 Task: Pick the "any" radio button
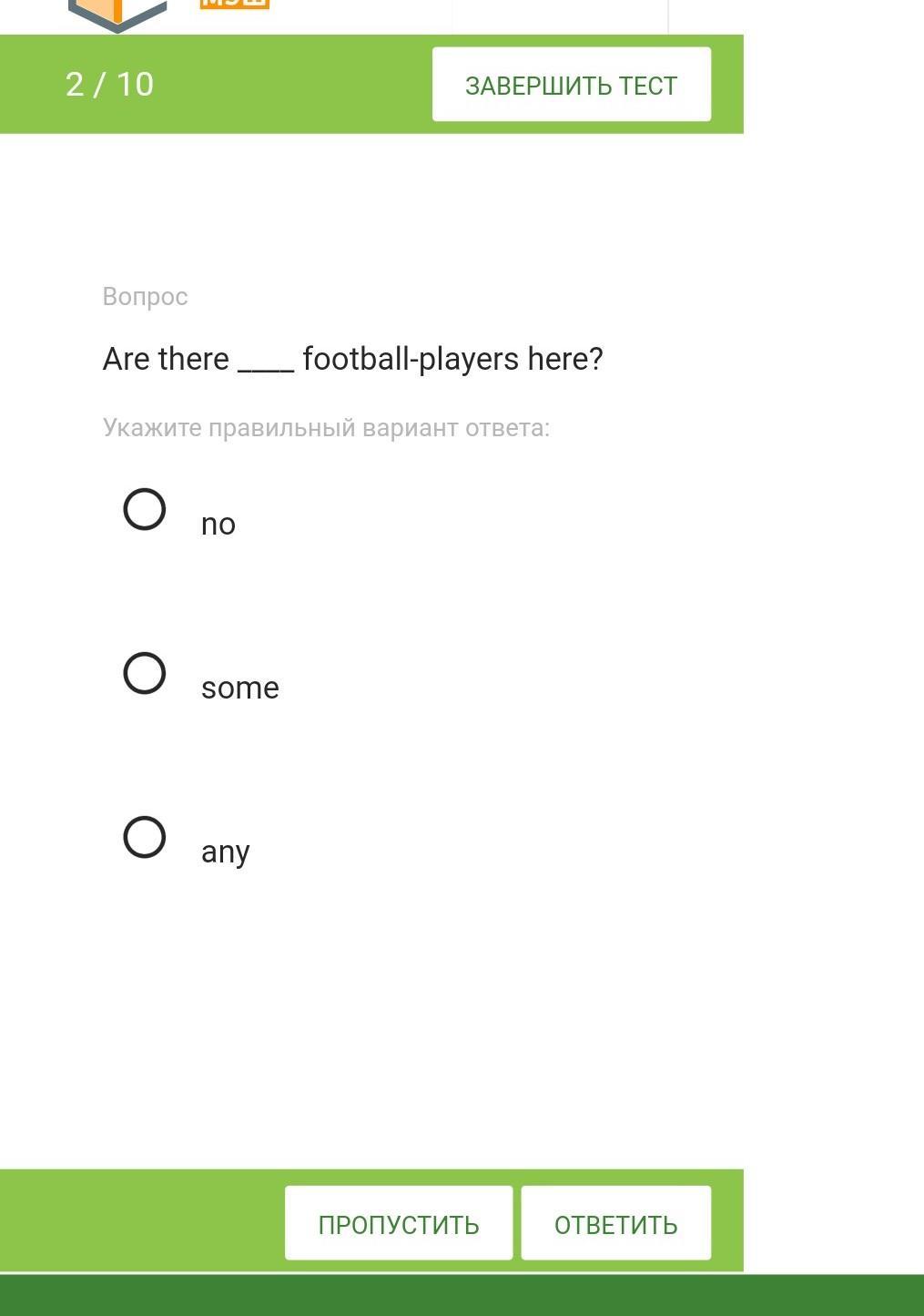[x=145, y=837]
